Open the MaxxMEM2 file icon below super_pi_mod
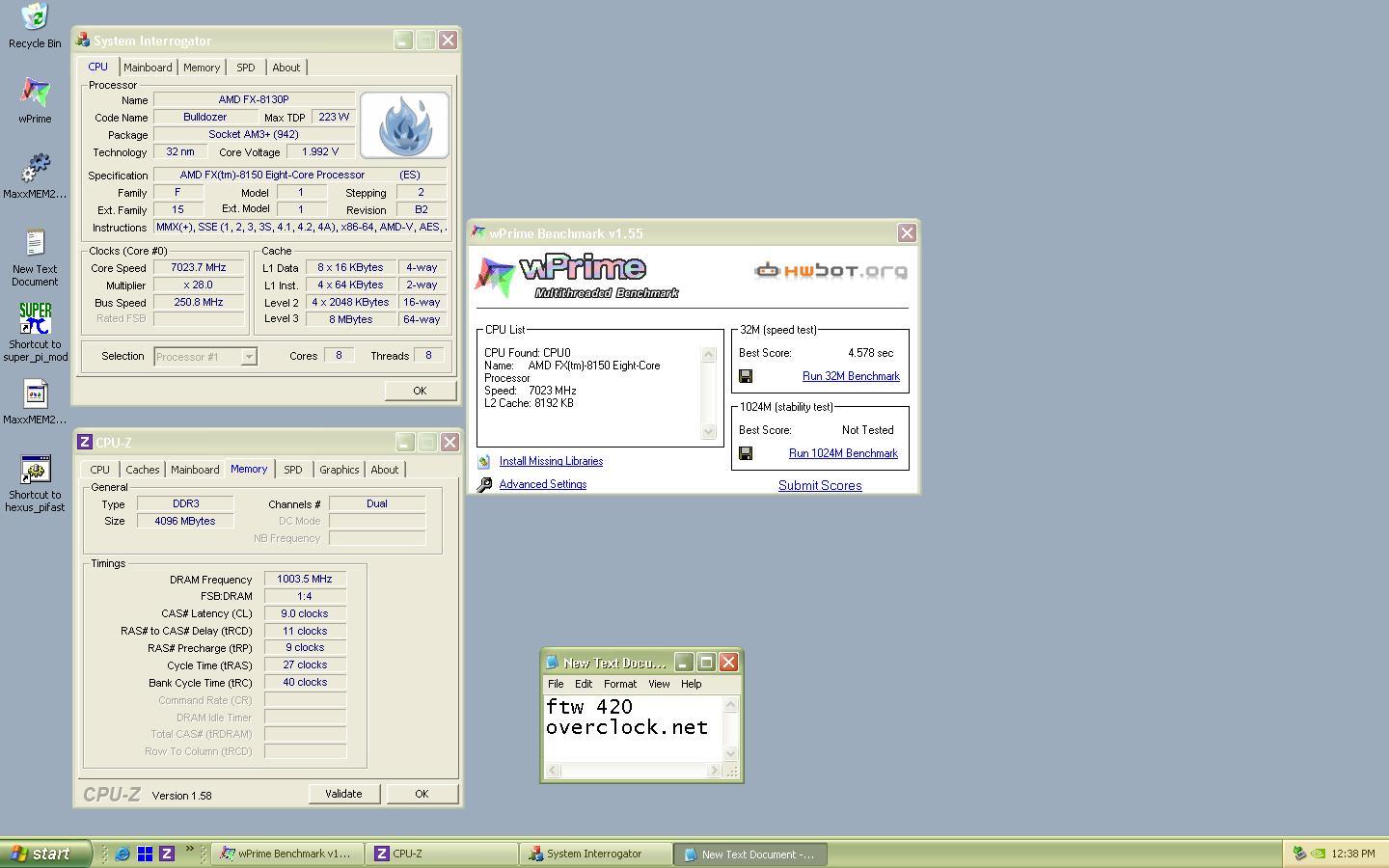 coord(35,393)
